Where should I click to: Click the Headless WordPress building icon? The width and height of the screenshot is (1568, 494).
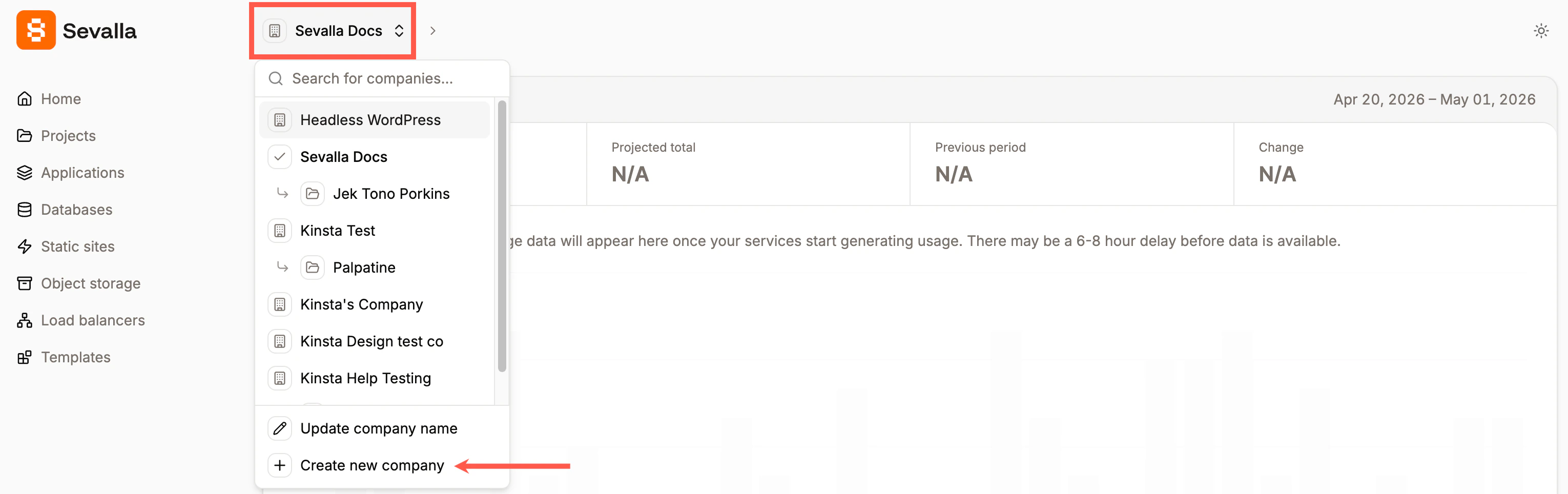pyautogui.click(x=280, y=120)
